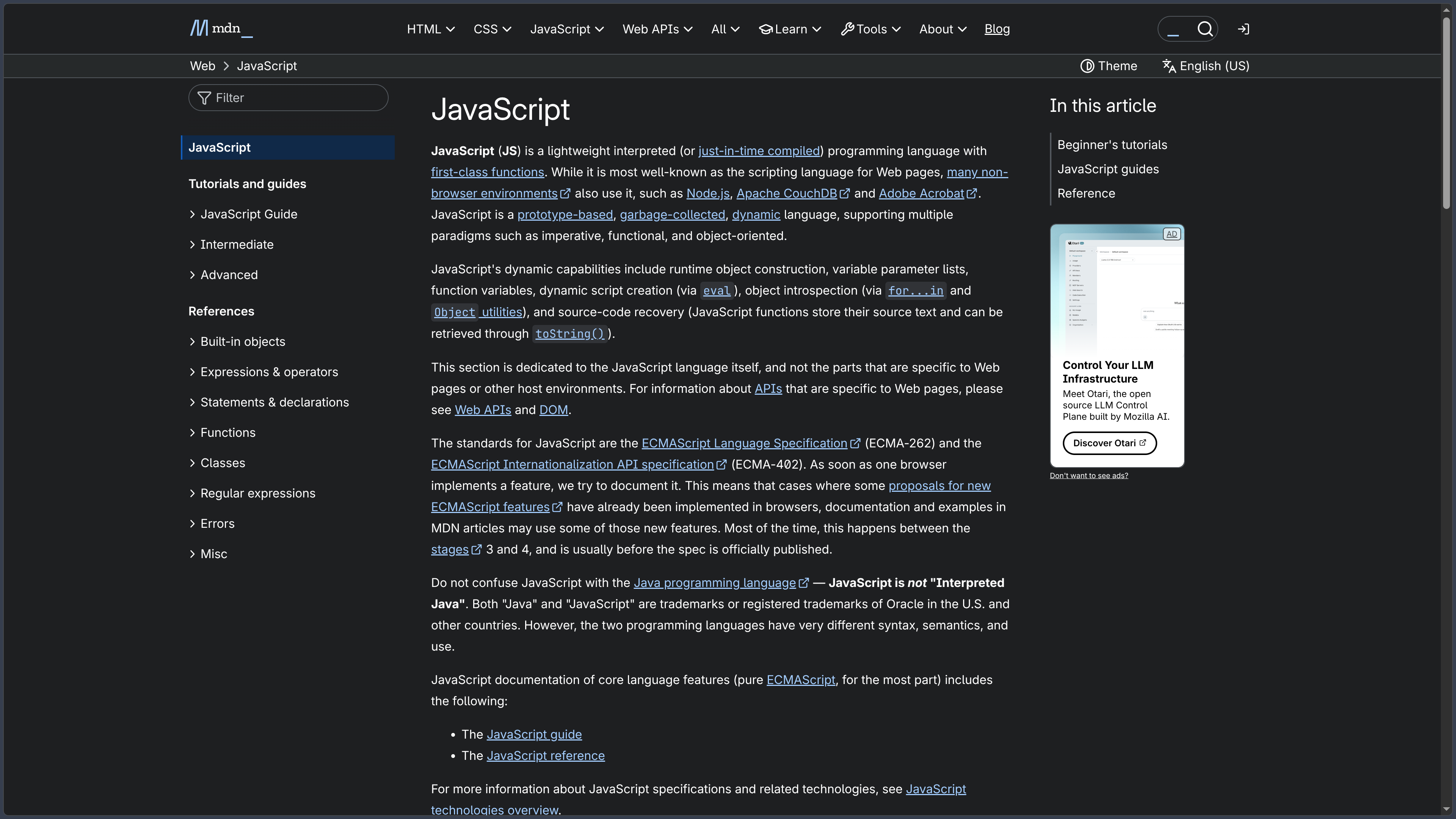1456x819 pixels.
Task: Expand the Classes sidebar section
Action: pos(217,463)
